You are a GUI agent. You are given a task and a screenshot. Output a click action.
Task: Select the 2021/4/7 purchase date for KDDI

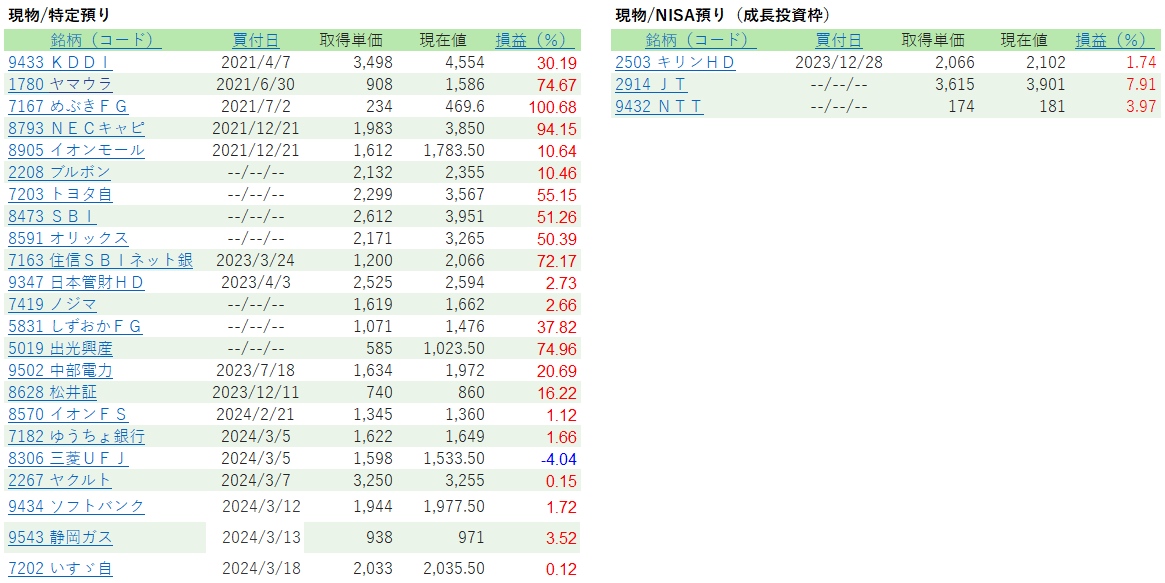[x=256, y=62]
